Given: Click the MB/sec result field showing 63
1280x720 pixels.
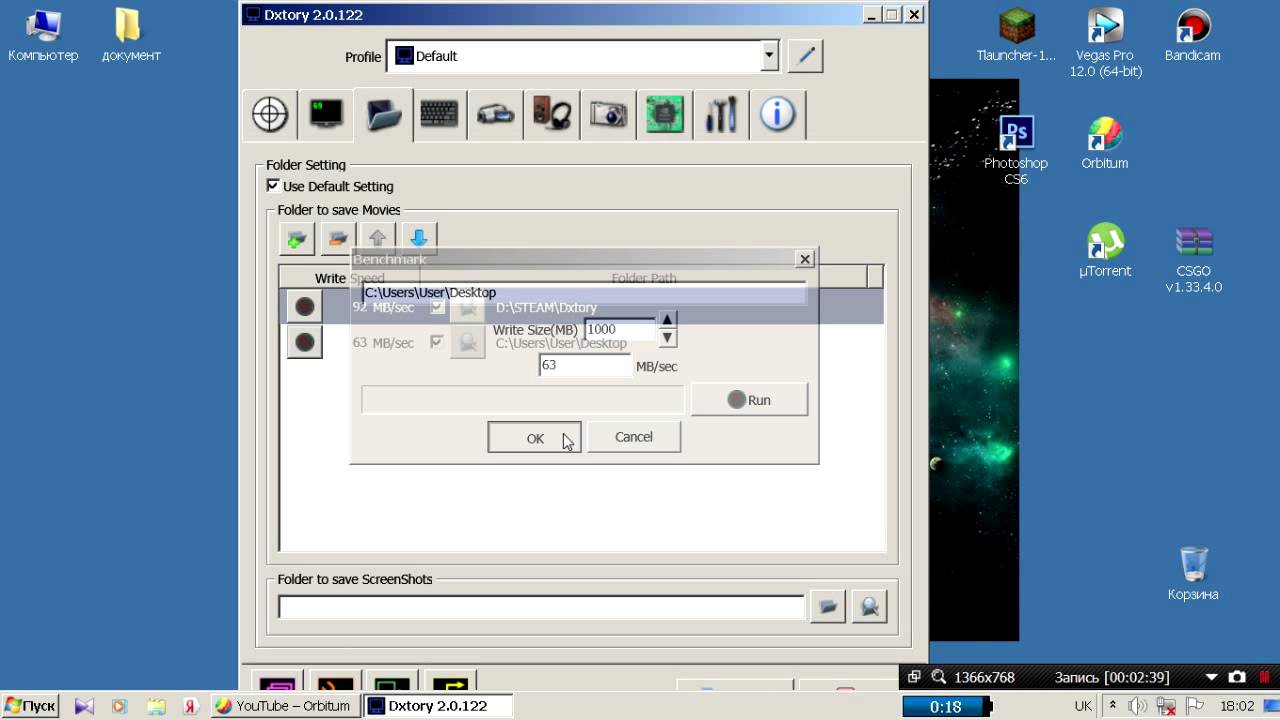Looking at the screenshot, I should pos(586,365).
